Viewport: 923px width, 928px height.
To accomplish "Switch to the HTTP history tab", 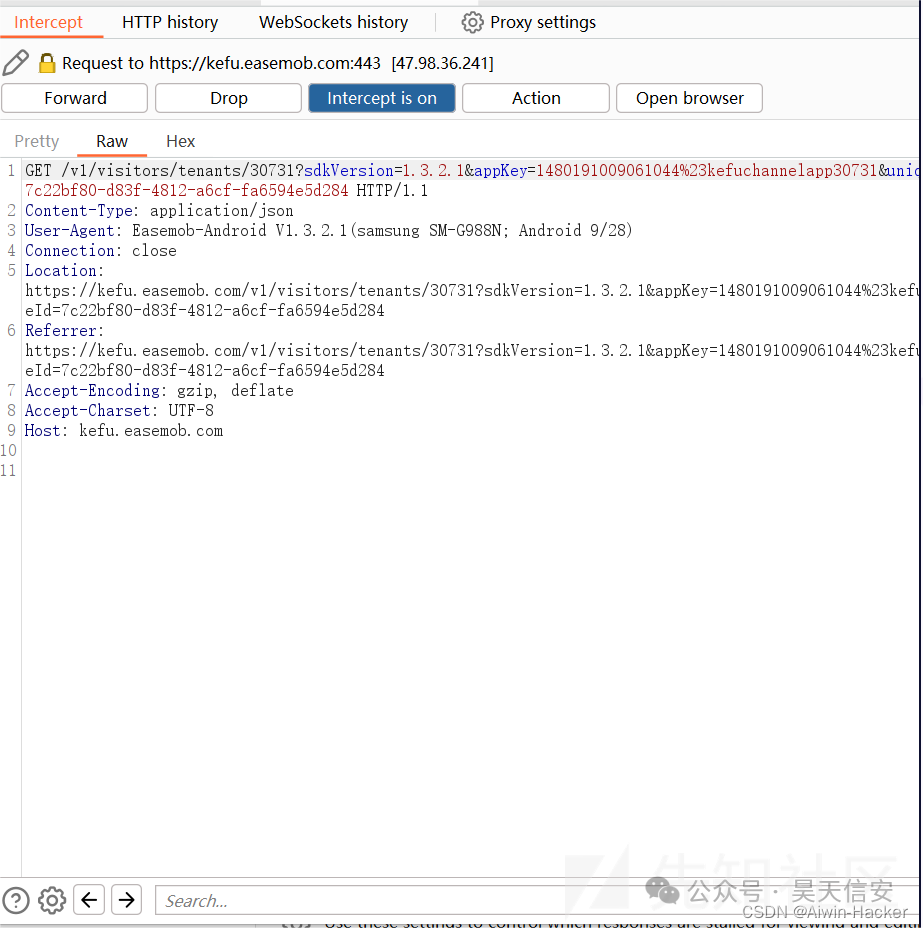I will click(170, 22).
